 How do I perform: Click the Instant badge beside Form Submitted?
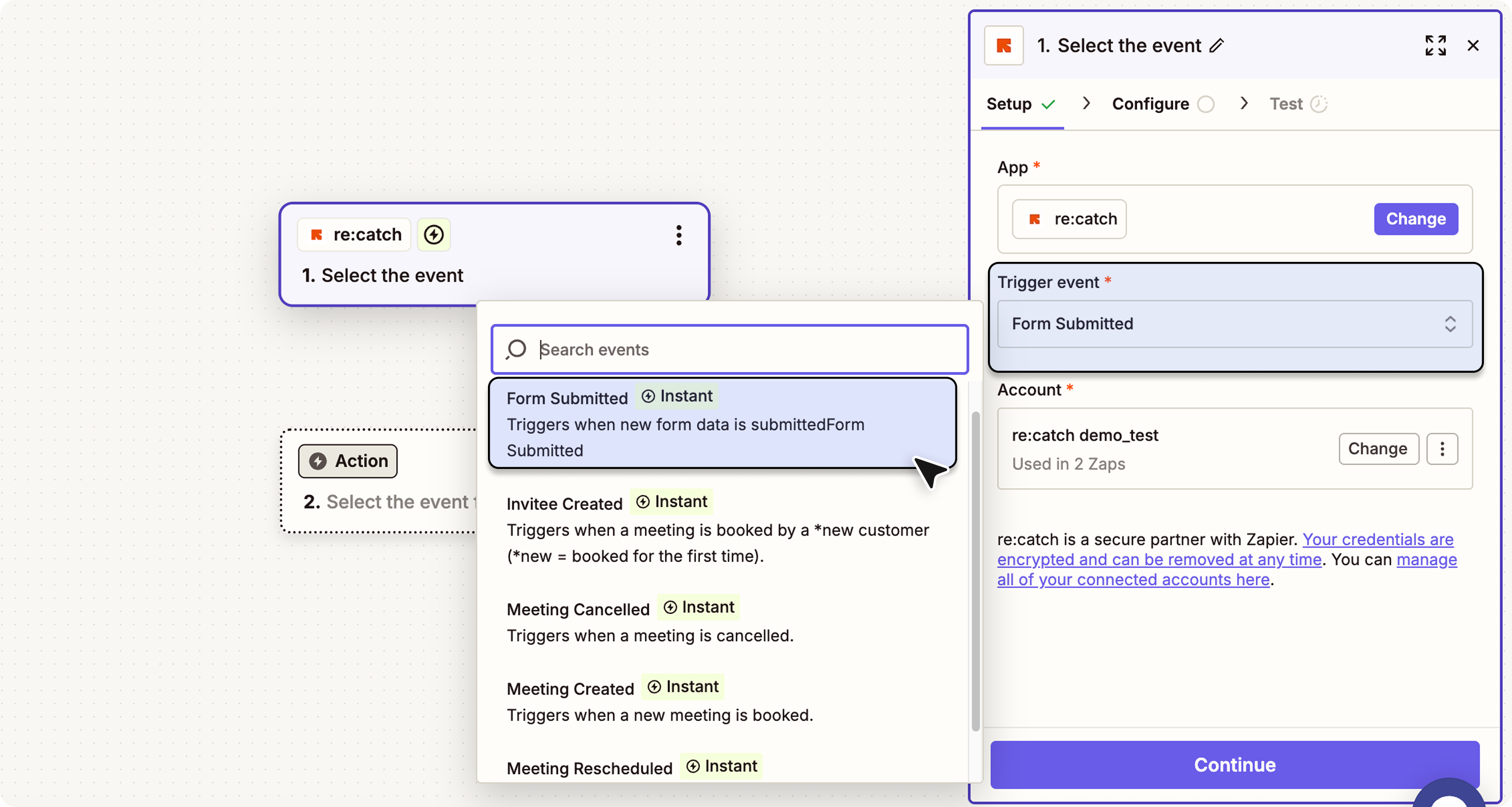coord(677,396)
